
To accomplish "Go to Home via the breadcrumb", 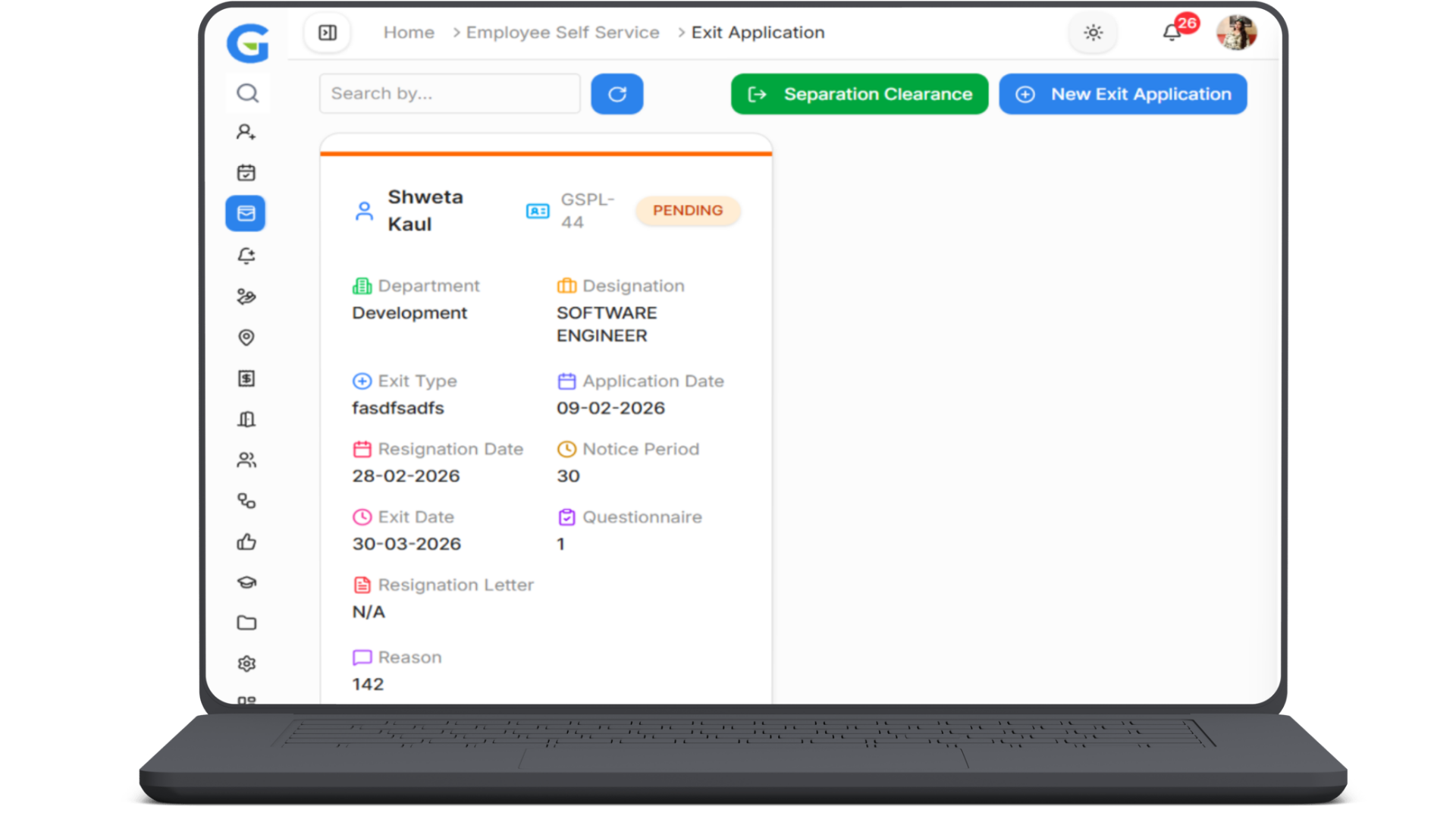I will click(x=409, y=33).
